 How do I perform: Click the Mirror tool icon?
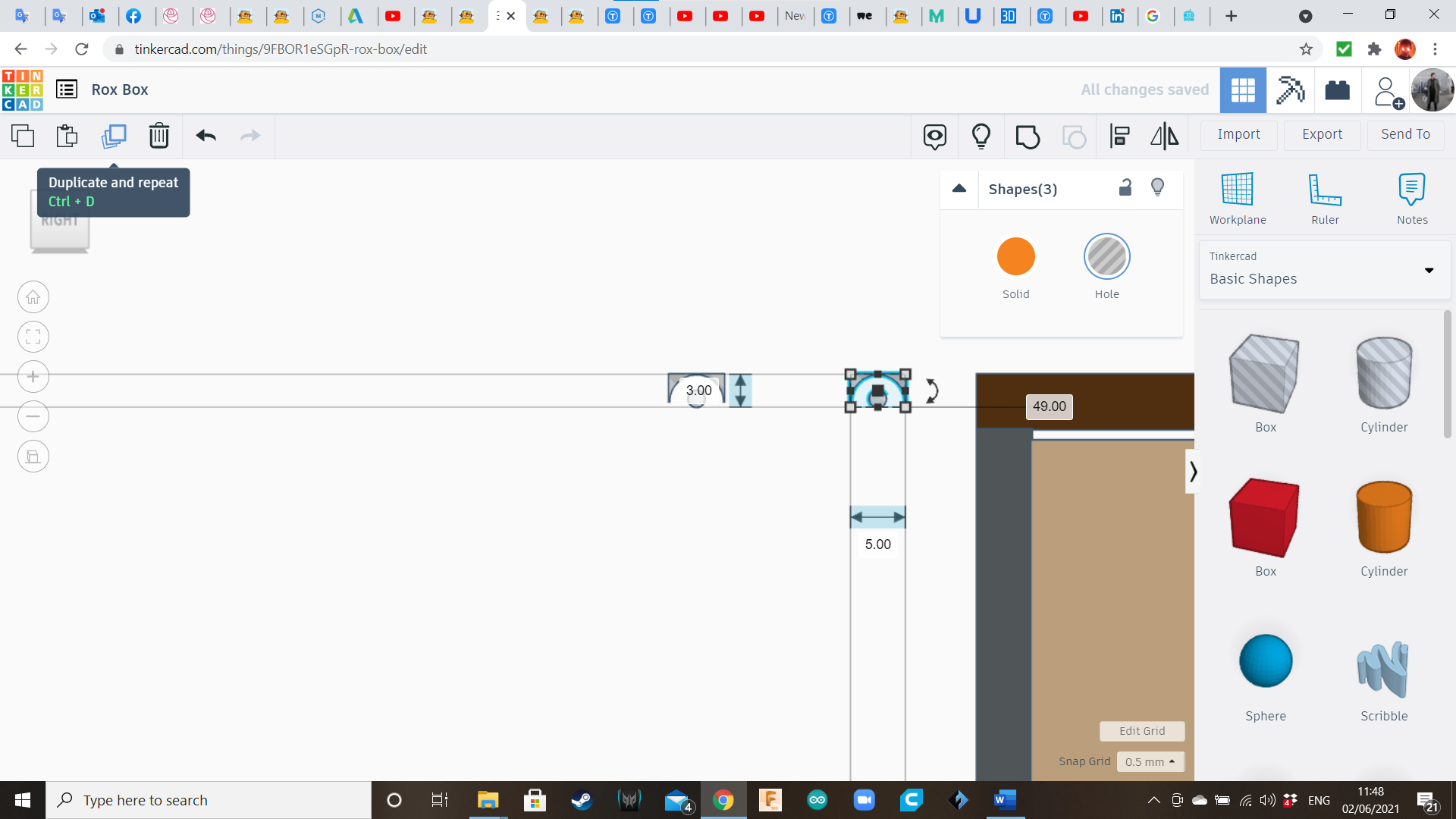point(1164,136)
